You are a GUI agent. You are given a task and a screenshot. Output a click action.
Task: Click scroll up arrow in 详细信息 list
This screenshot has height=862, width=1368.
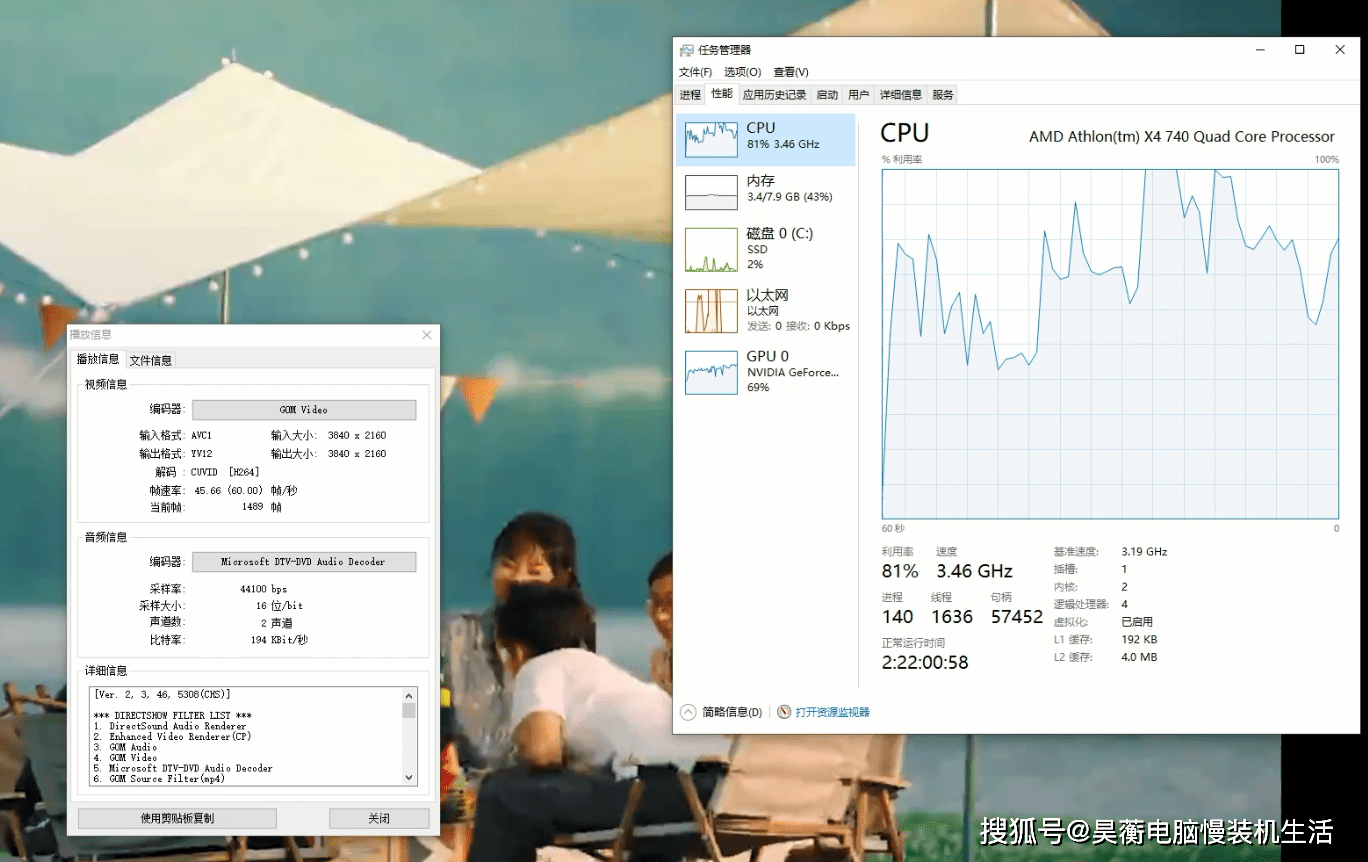pos(408,696)
